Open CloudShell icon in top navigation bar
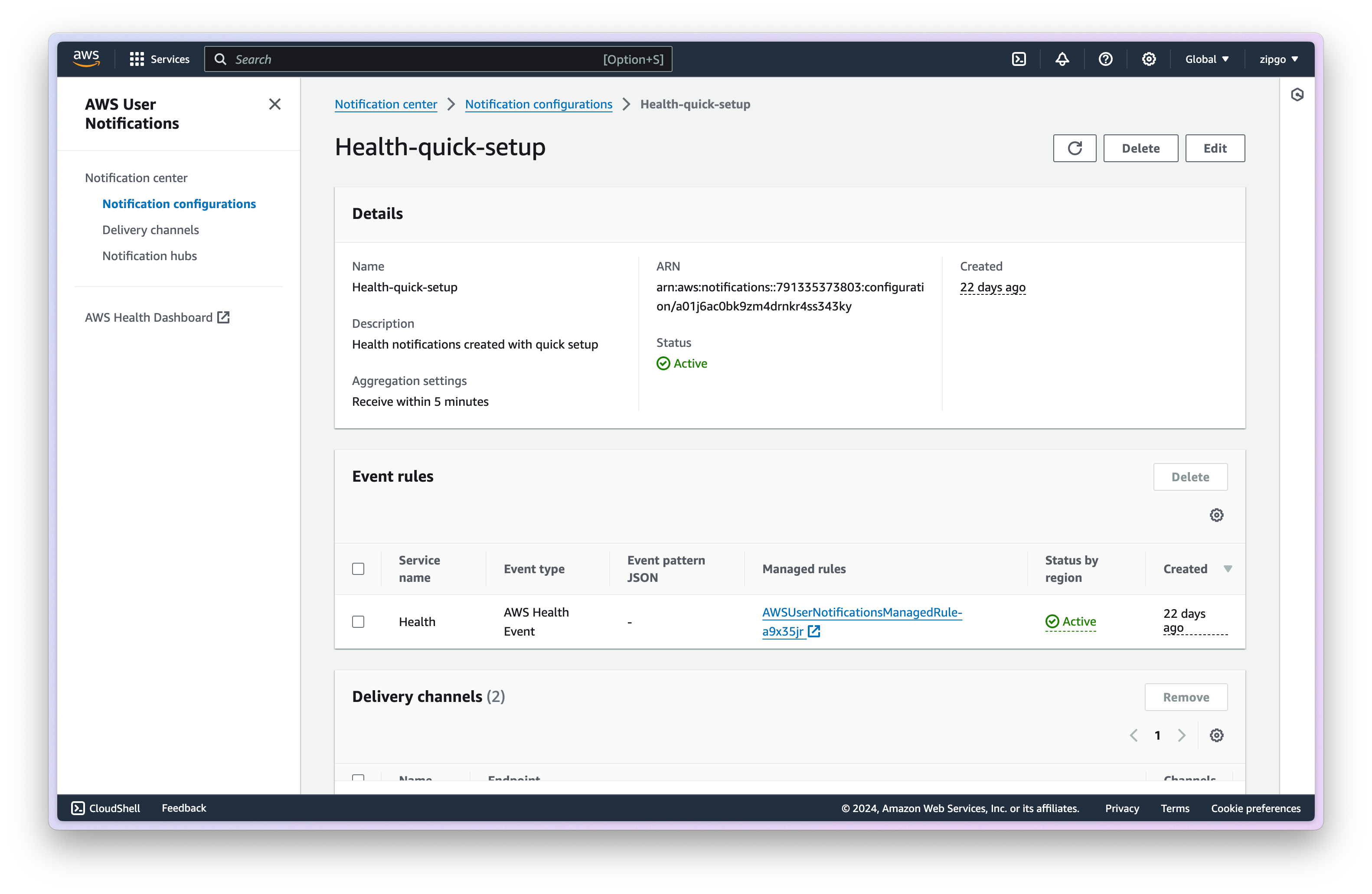This screenshot has height=894, width=1372. 1019,59
